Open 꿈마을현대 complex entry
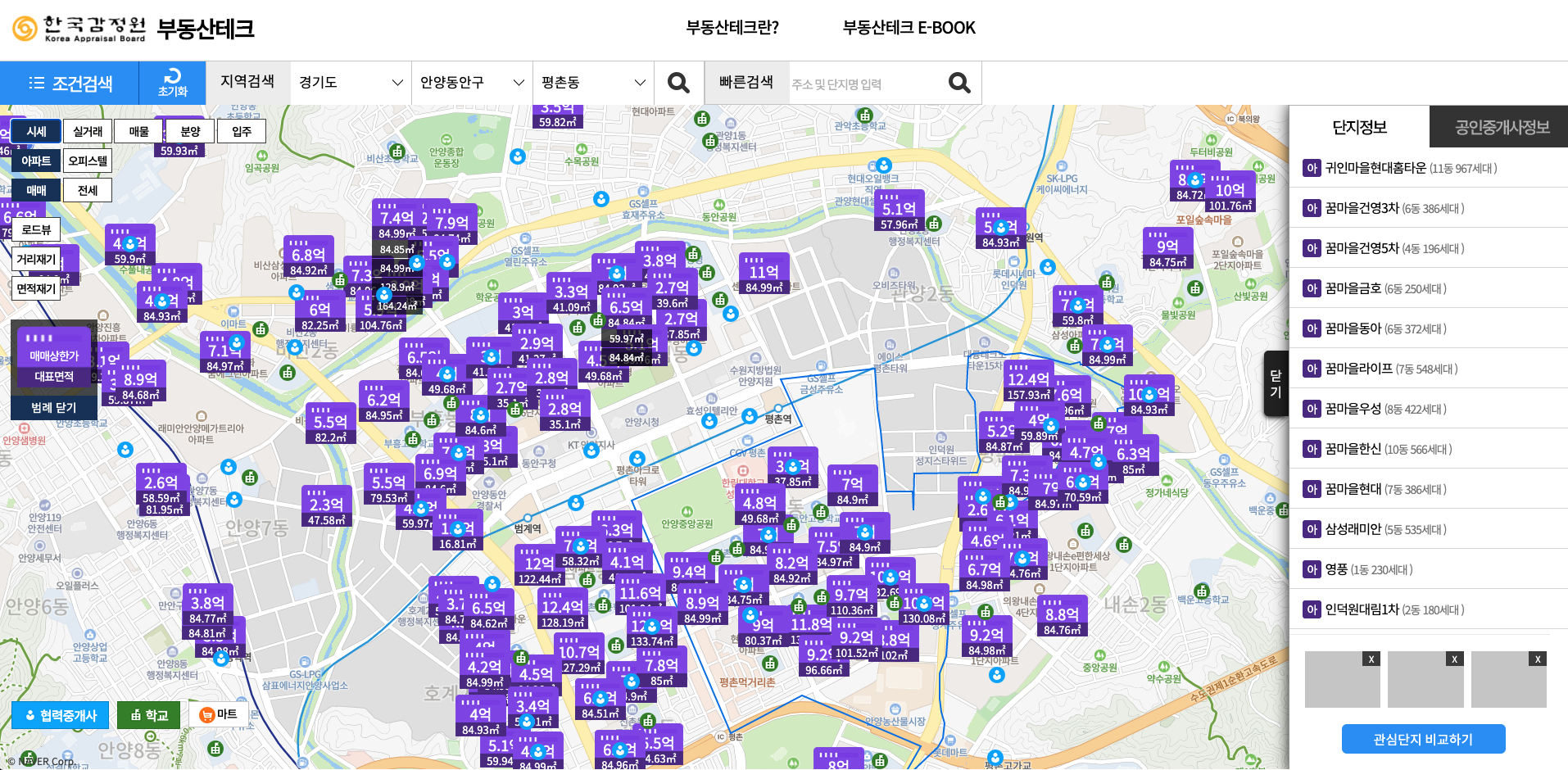The image size is (1568, 770). click(x=1429, y=489)
